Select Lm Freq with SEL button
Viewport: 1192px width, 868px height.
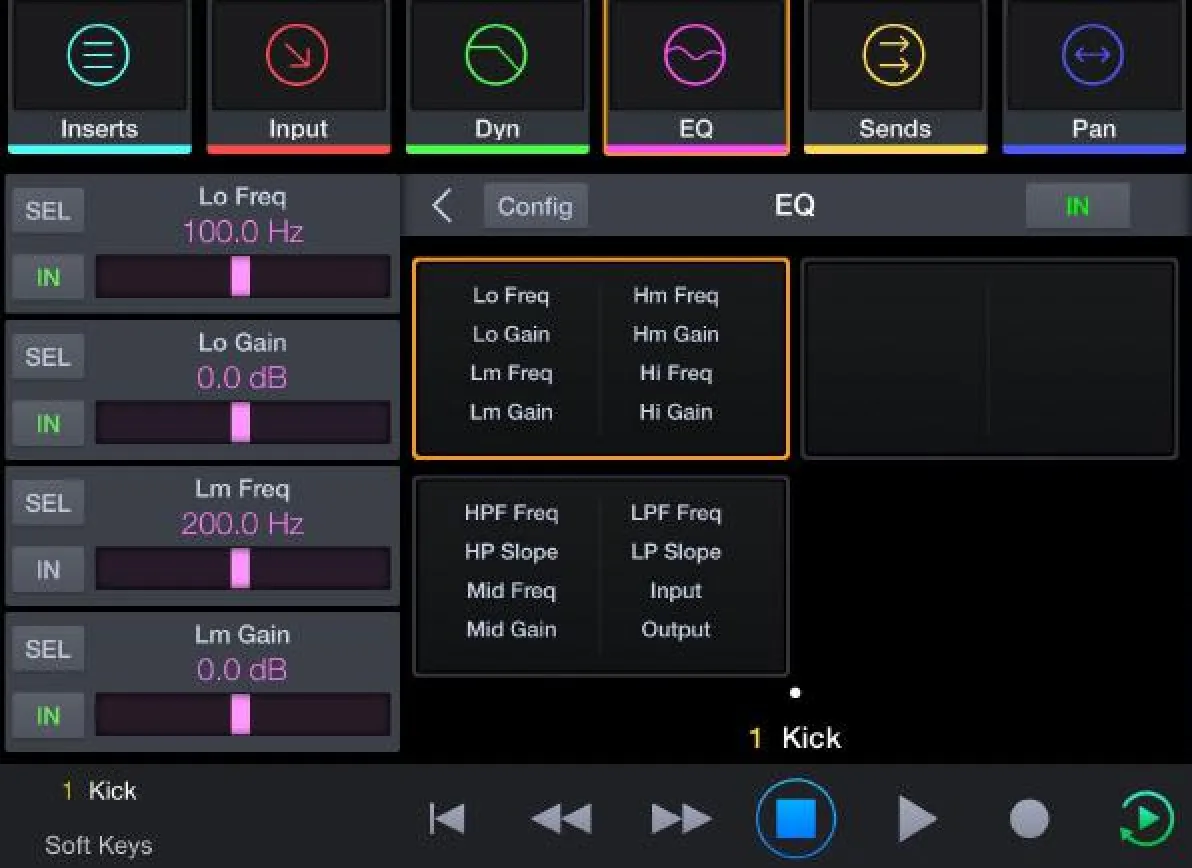click(x=48, y=502)
